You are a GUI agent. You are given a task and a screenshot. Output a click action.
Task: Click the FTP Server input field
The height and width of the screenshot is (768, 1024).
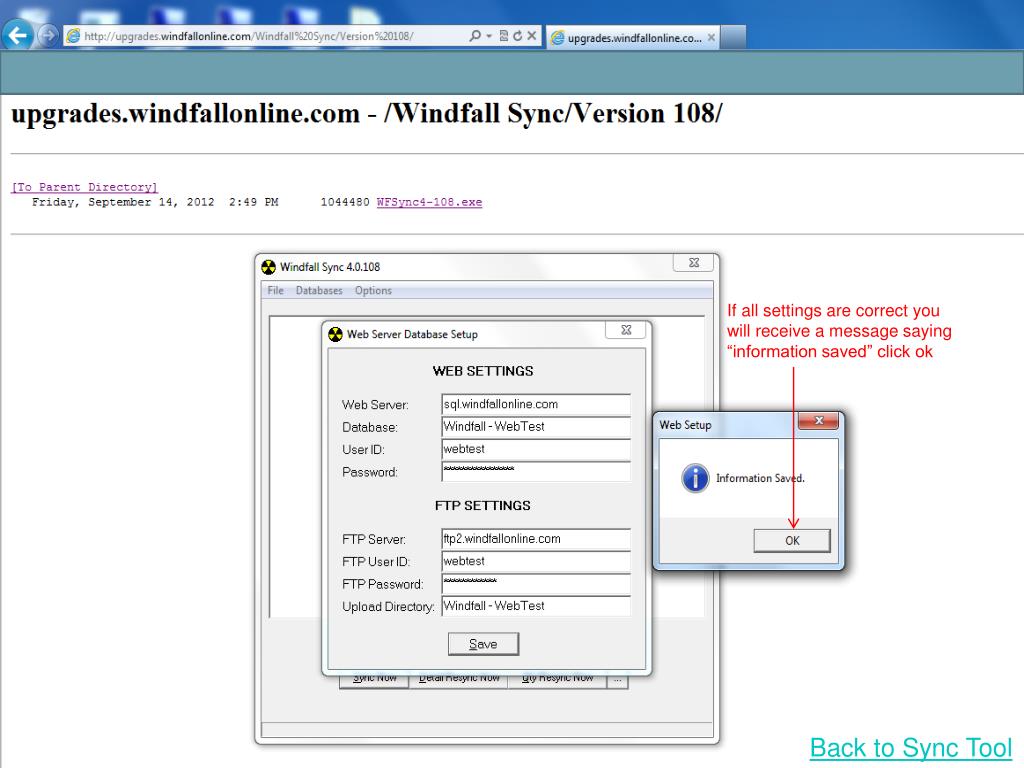point(536,539)
